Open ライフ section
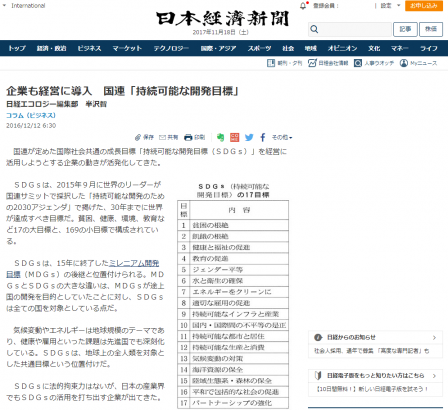 pyautogui.click(x=429, y=48)
